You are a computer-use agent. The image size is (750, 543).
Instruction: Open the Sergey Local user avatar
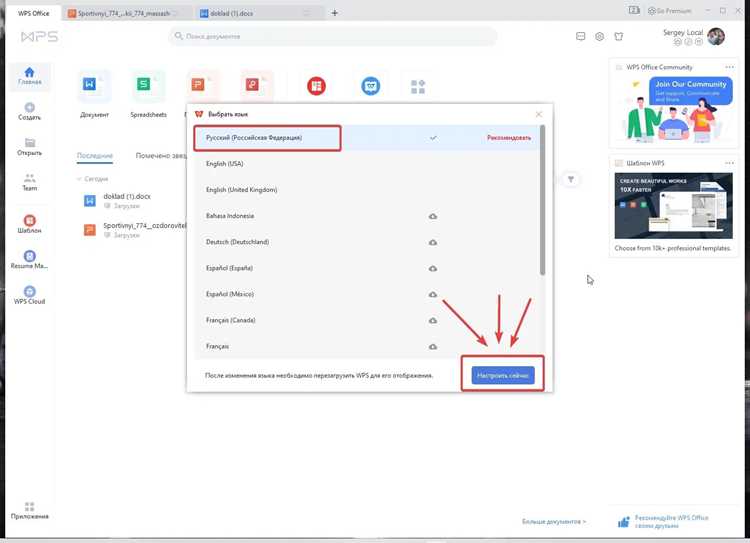tap(716, 36)
